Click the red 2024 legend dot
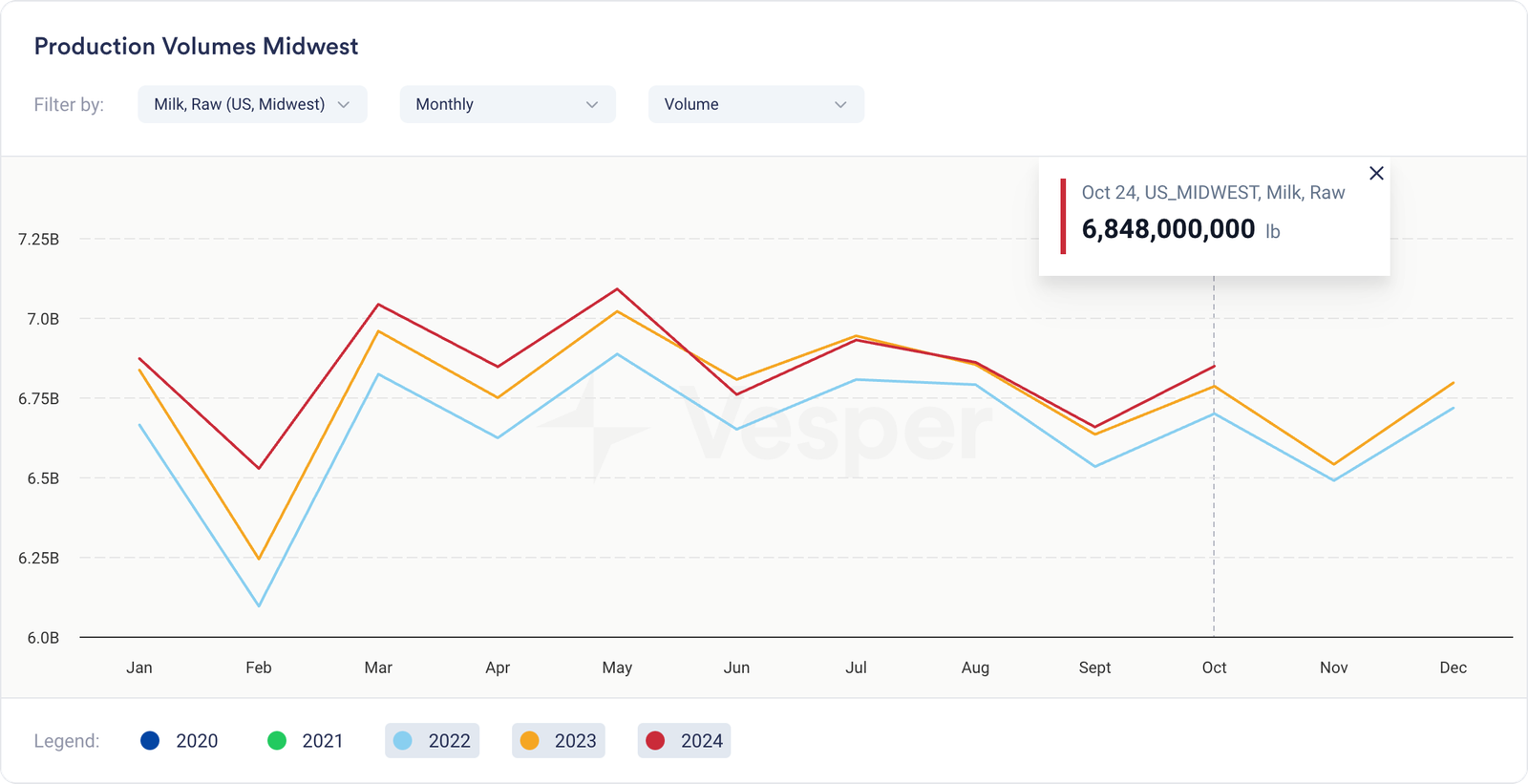Screen dimensions: 1528x784 coord(655,741)
